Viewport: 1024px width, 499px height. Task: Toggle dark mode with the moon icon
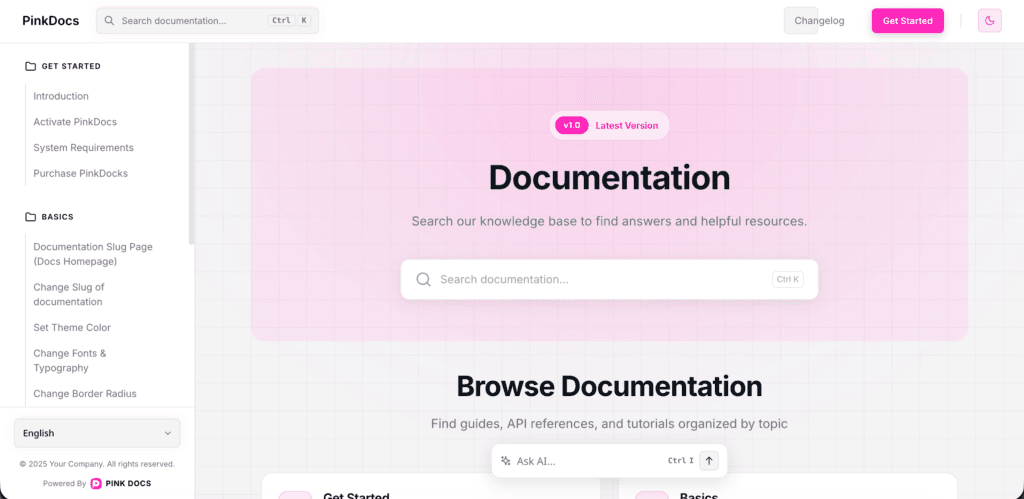[989, 21]
